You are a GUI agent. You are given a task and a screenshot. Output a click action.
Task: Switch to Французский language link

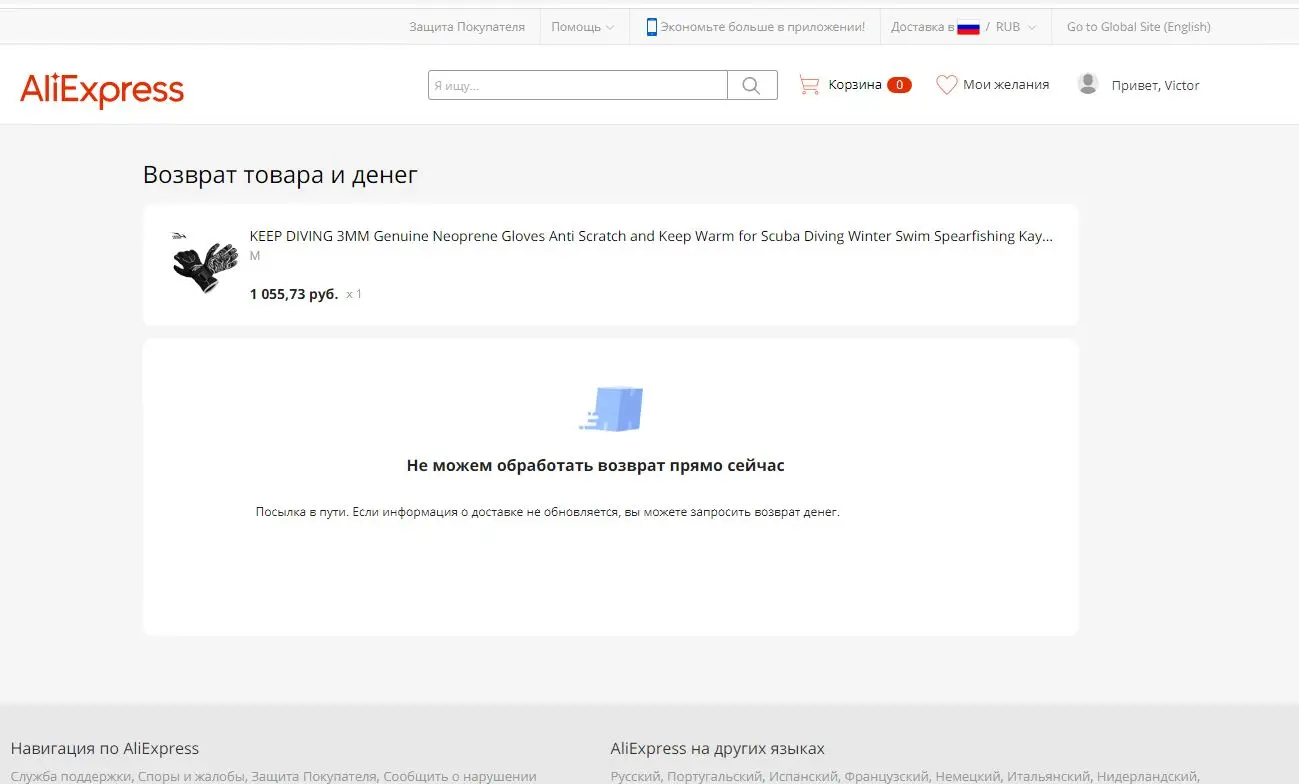tap(887, 776)
